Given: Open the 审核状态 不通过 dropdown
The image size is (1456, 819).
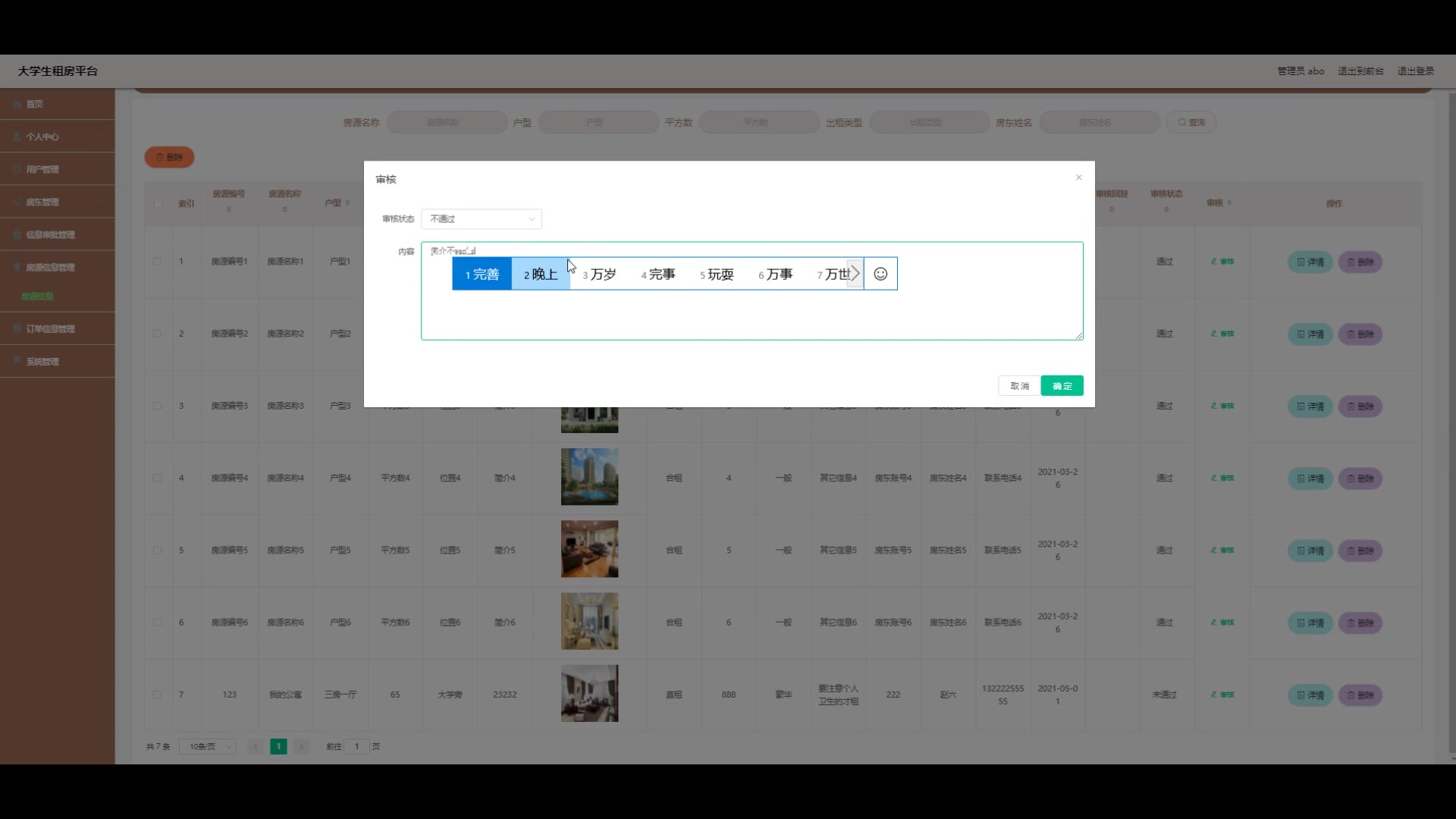Looking at the screenshot, I should (x=481, y=219).
